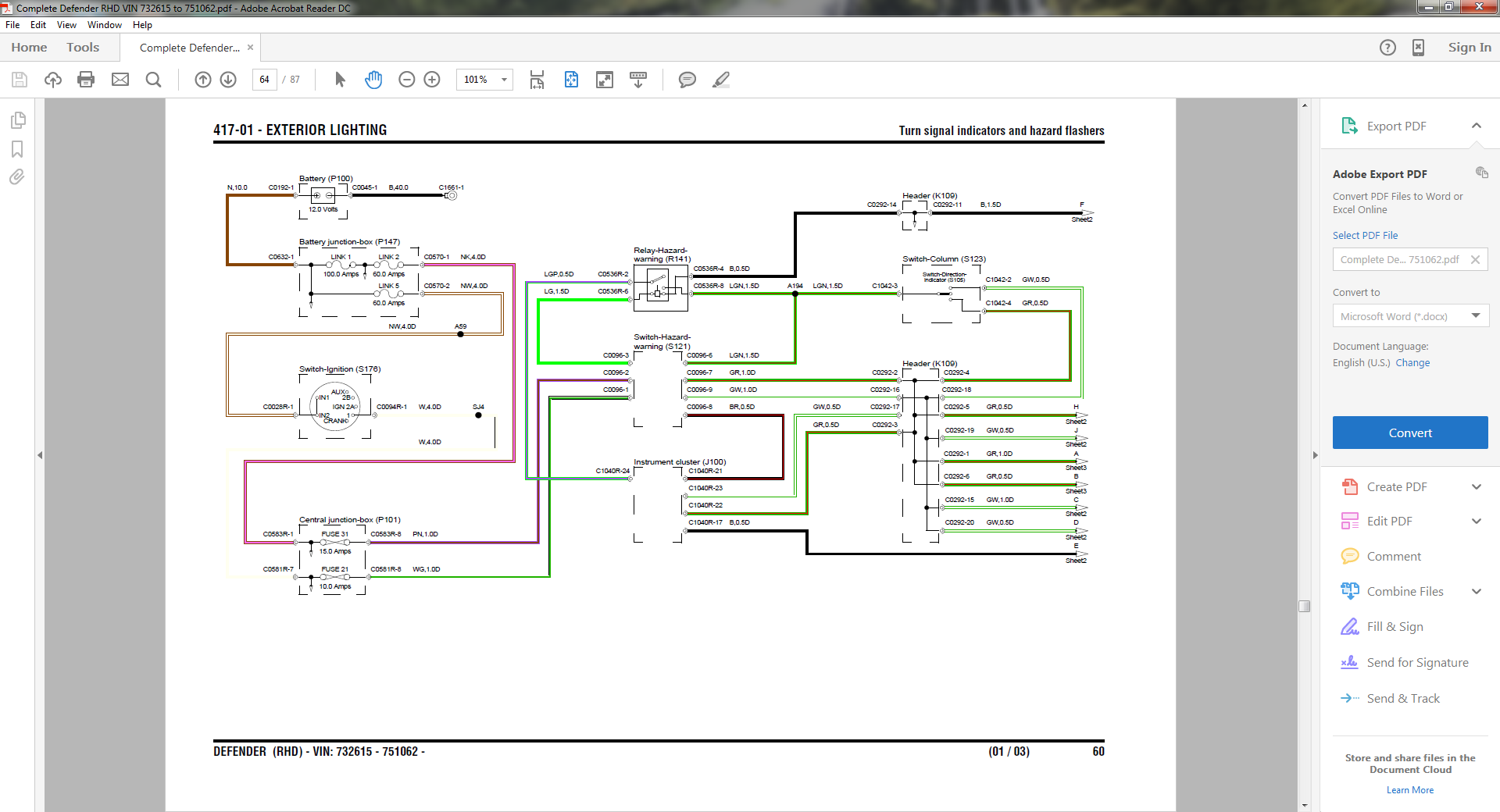Click the Learn More link
This screenshot has width=1500, height=812.
(x=1410, y=790)
